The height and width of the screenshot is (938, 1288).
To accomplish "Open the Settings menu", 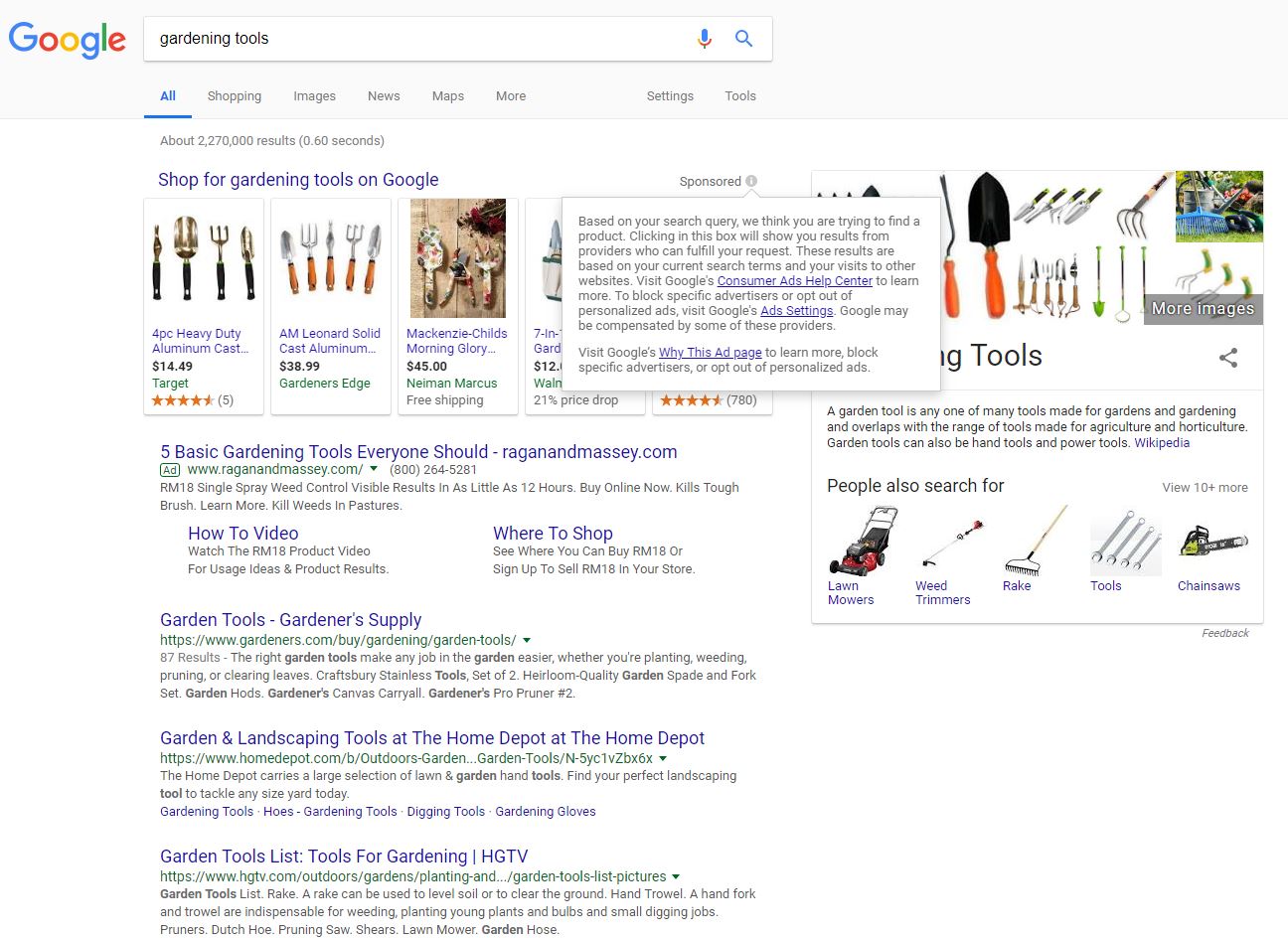I will click(669, 95).
